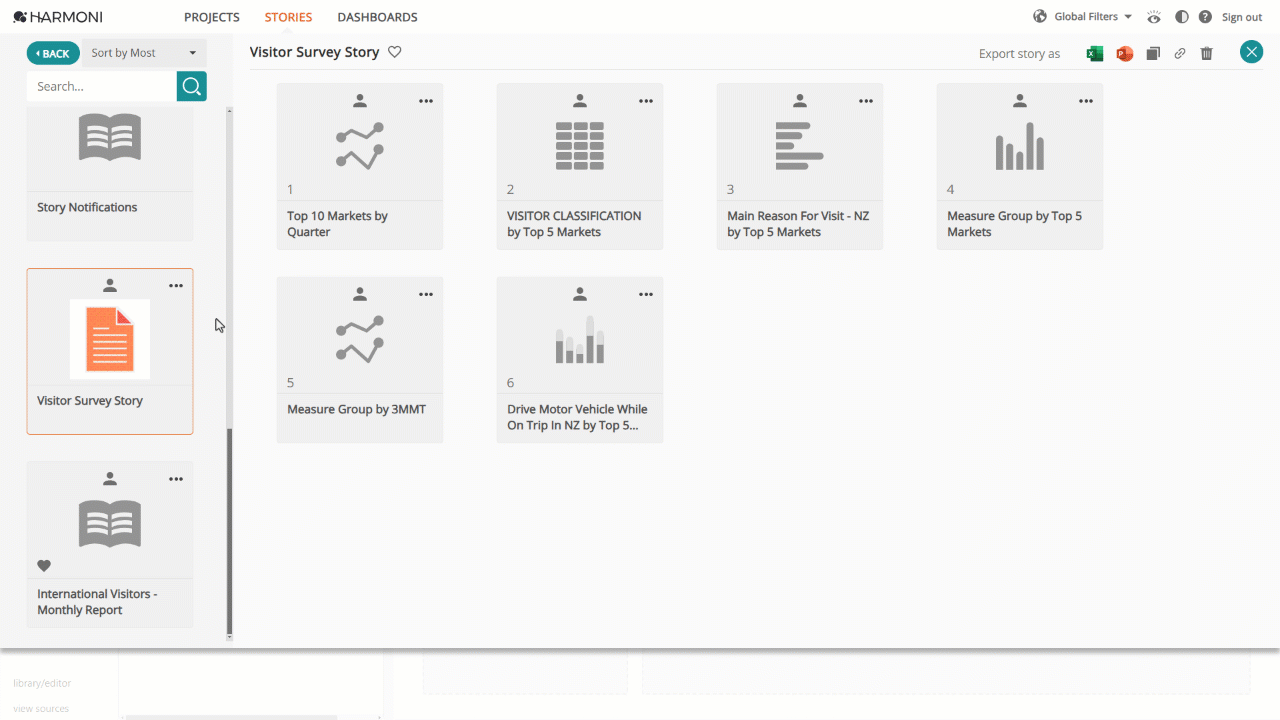The width and height of the screenshot is (1280, 720).
Task: Click user icon on International Visitors tile
Action: click(110, 479)
